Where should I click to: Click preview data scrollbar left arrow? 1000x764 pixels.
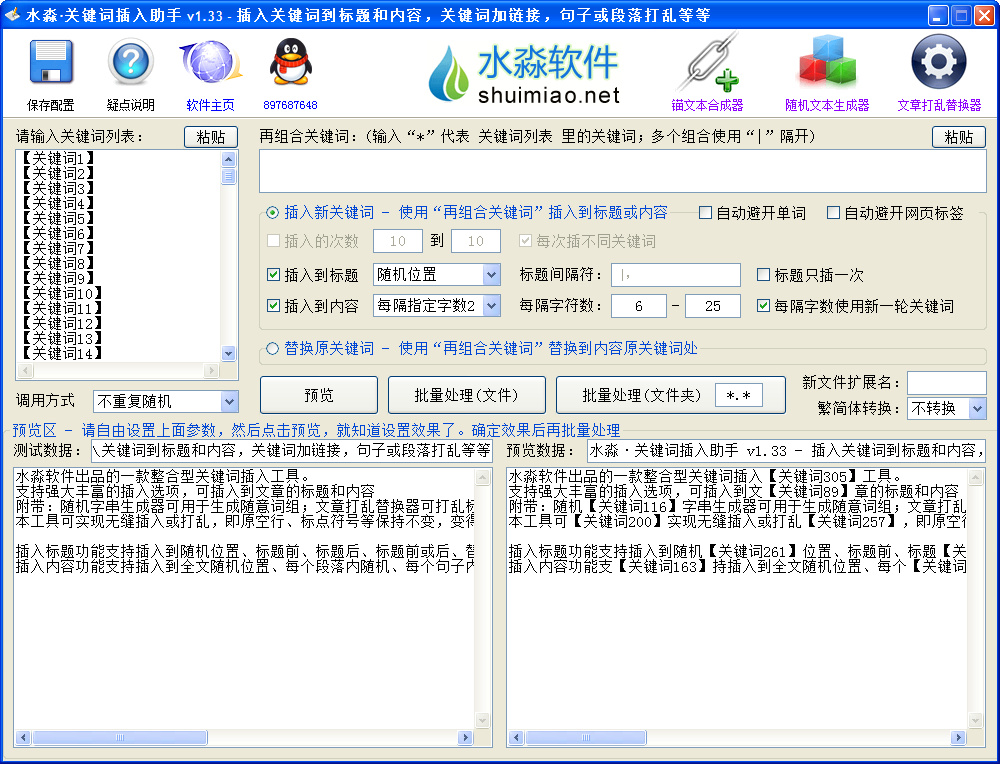(x=516, y=738)
